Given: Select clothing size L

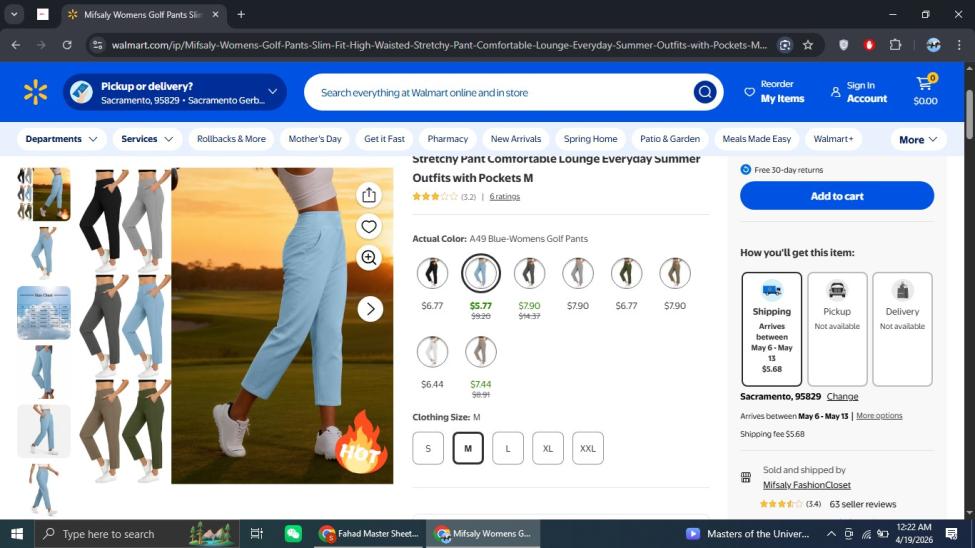Looking at the screenshot, I should (x=507, y=448).
